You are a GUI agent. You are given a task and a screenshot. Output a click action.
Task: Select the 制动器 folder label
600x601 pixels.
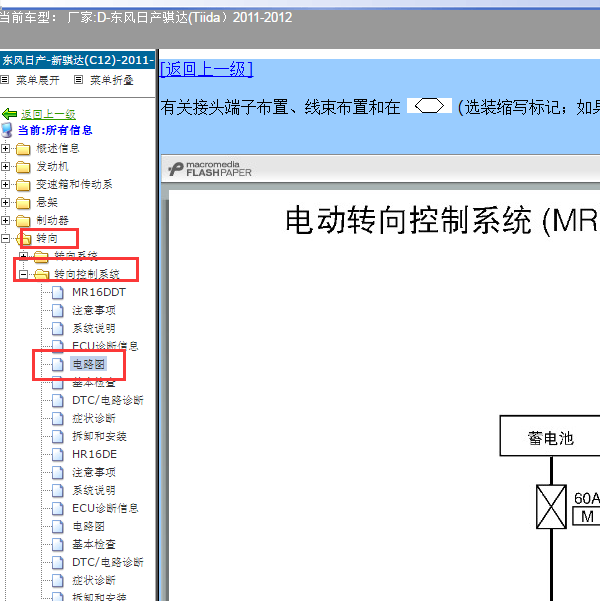click(52, 220)
